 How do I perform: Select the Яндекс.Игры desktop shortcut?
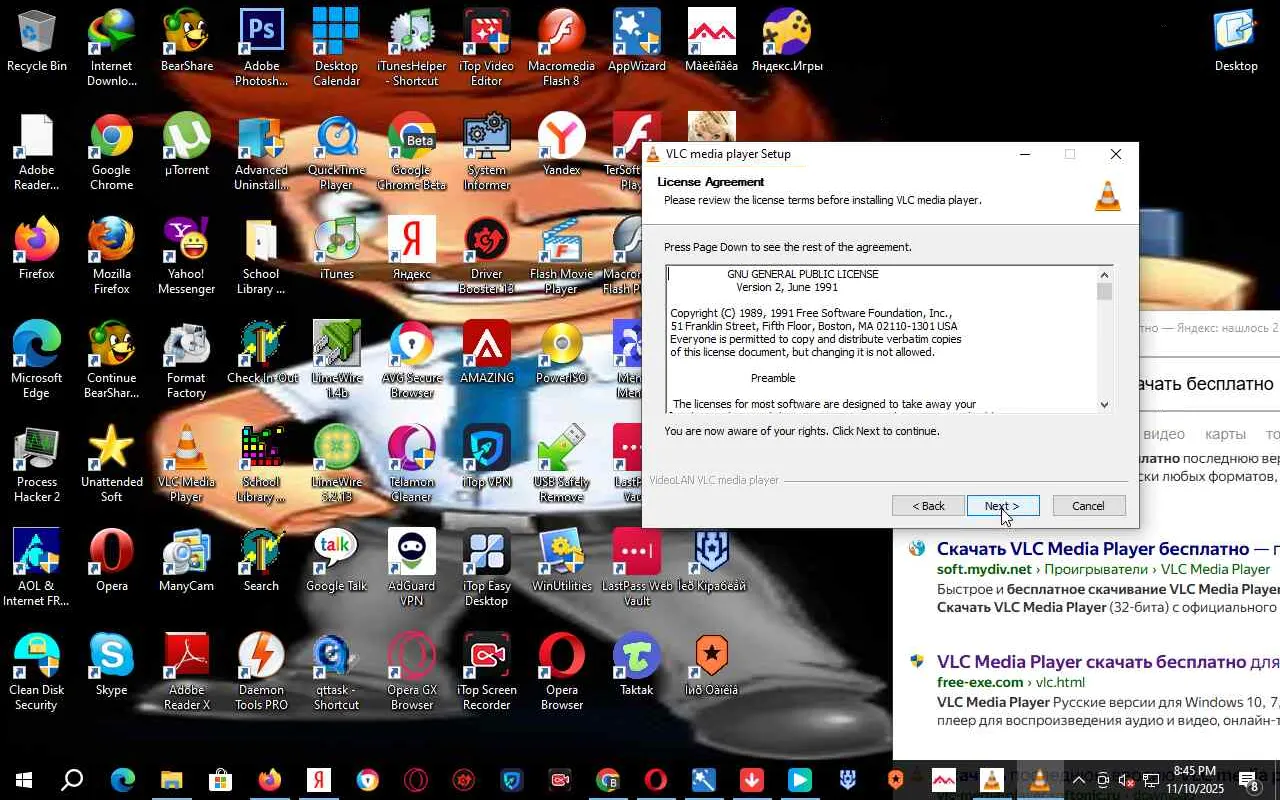click(x=787, y=41)
